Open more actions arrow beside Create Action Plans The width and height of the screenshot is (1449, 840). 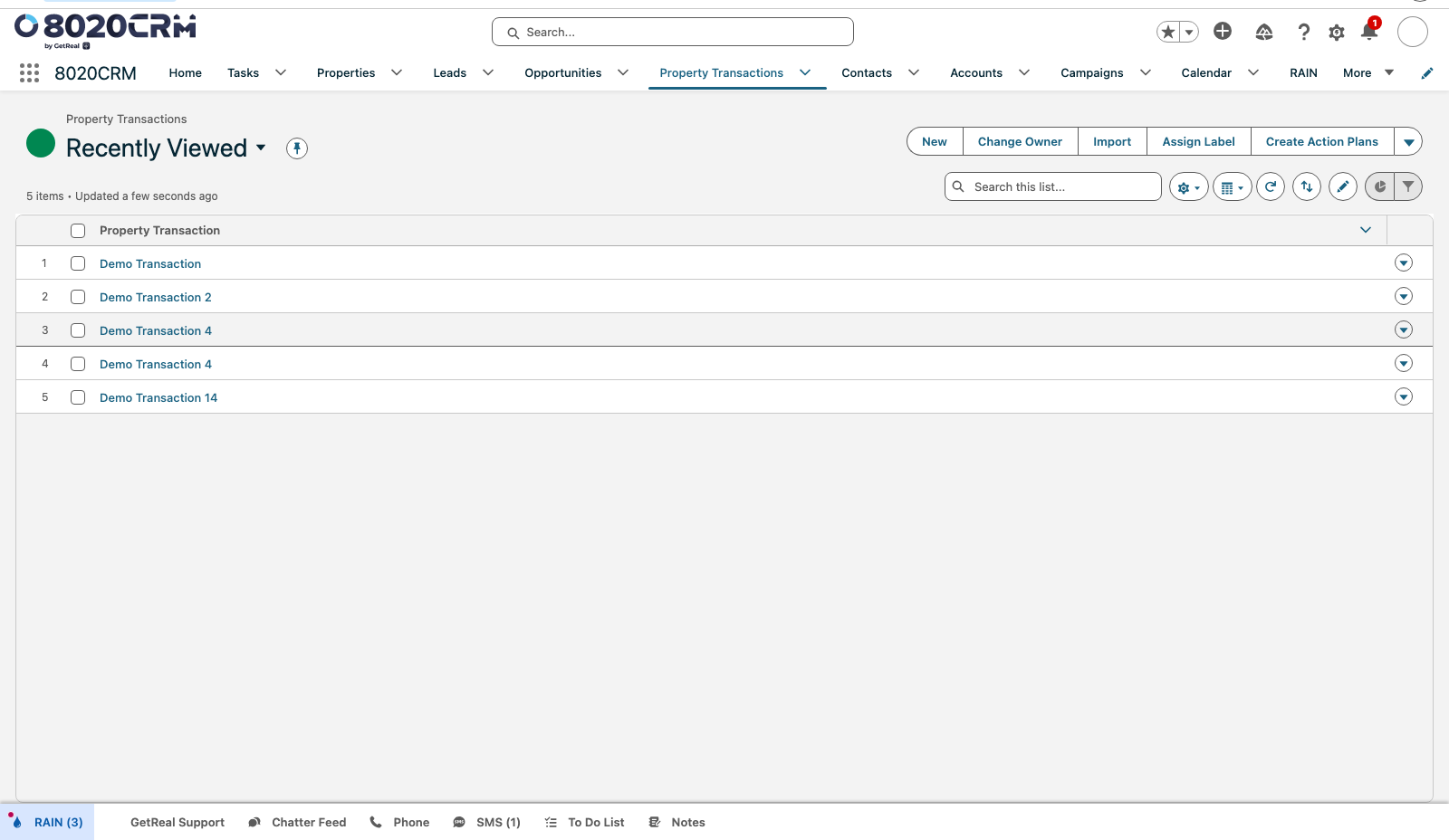click(1408, 142)
